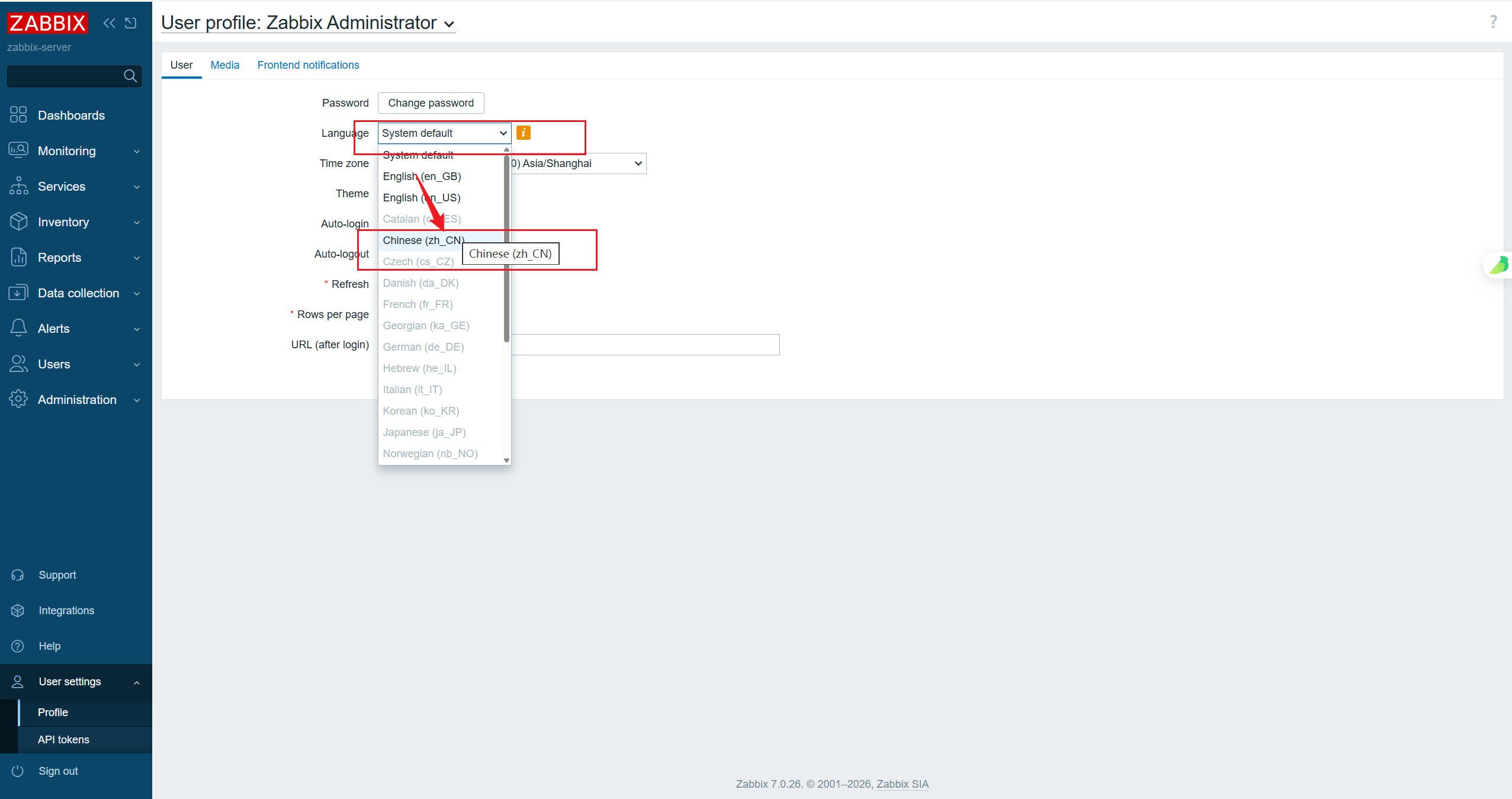Click language list scroll-down arrow
Image resolution: width=1512 pixels, height=799 pixels.
click(506, 460)
